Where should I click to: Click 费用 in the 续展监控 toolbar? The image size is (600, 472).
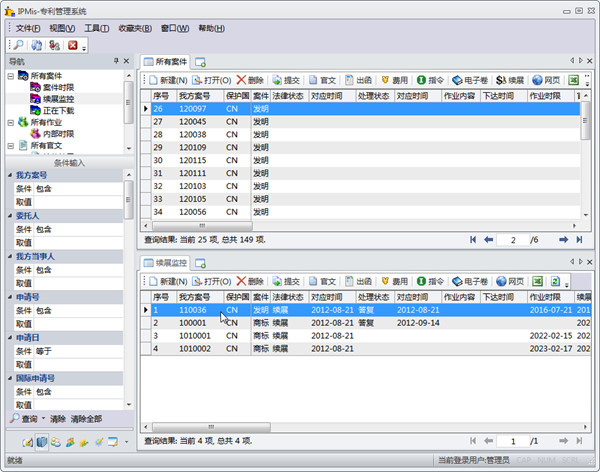pyautogui.click(x=395, y=281)
